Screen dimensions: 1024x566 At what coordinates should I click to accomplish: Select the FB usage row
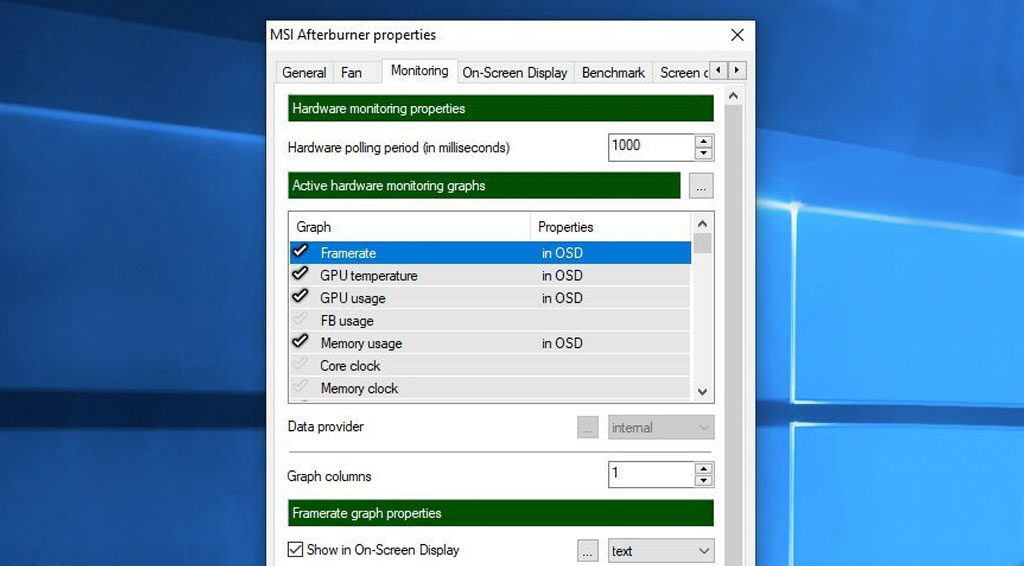tap(490, 321)
